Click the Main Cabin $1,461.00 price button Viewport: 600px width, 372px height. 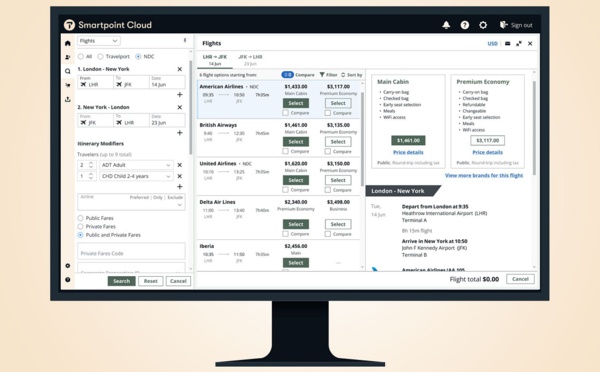tap(408, 140)
